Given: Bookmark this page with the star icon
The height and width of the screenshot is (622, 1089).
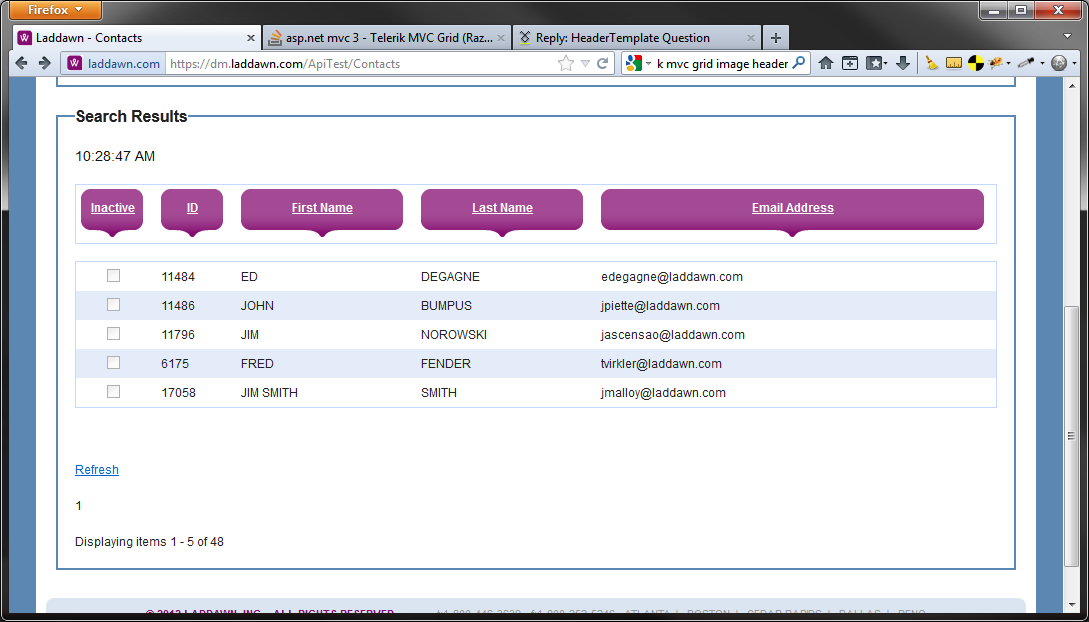Looking at the screenshot, I should (x=566, y=64).
